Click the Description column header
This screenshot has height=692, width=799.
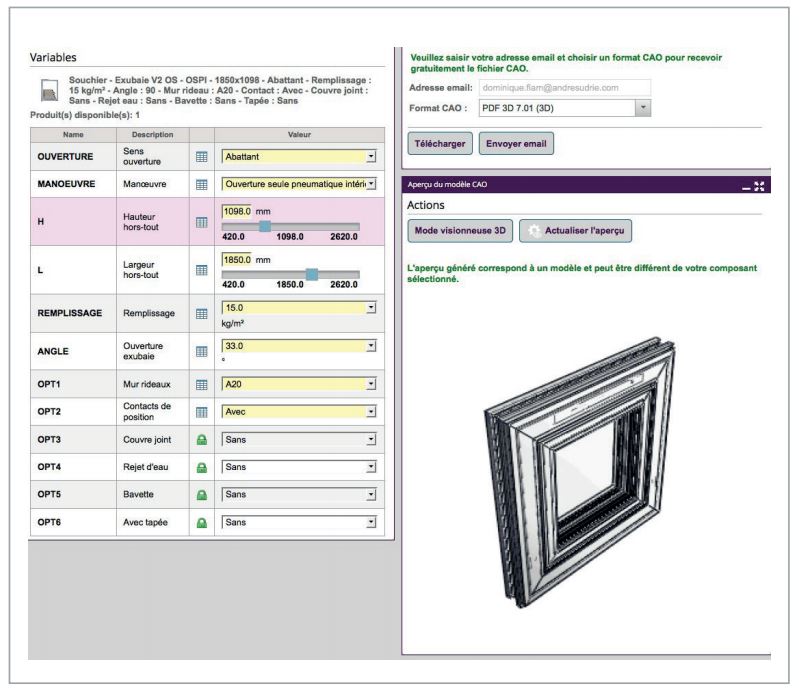click(x=152, y=135)
